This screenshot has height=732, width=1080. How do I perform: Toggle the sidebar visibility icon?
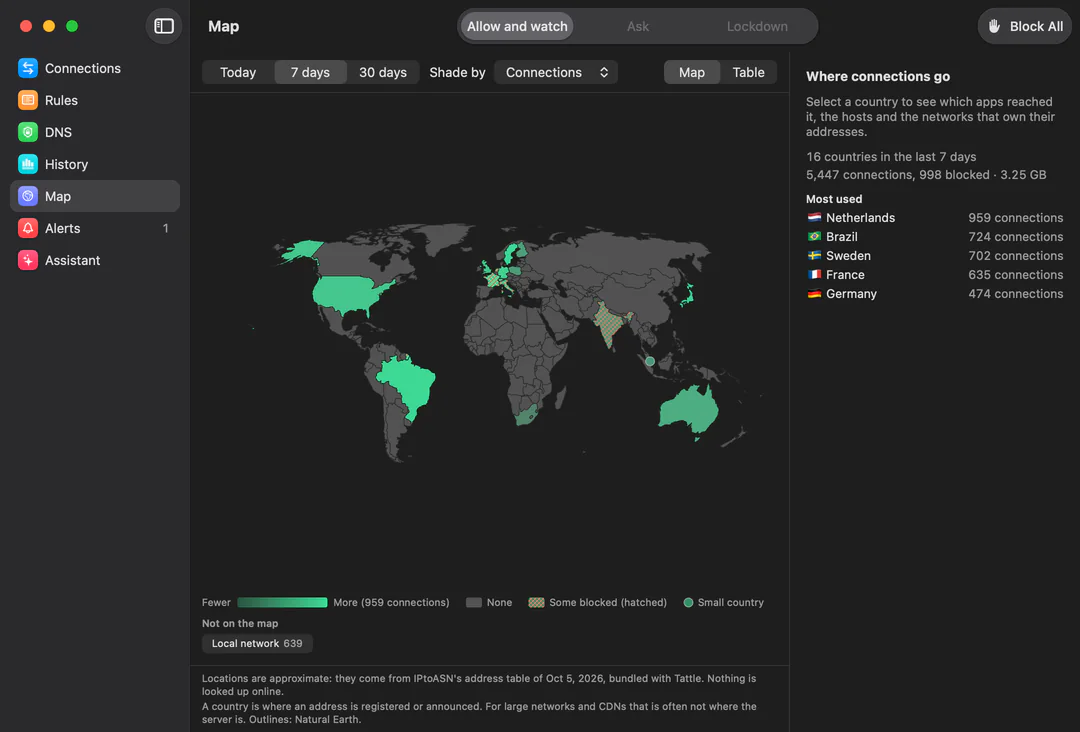click(x=164, y=26)
